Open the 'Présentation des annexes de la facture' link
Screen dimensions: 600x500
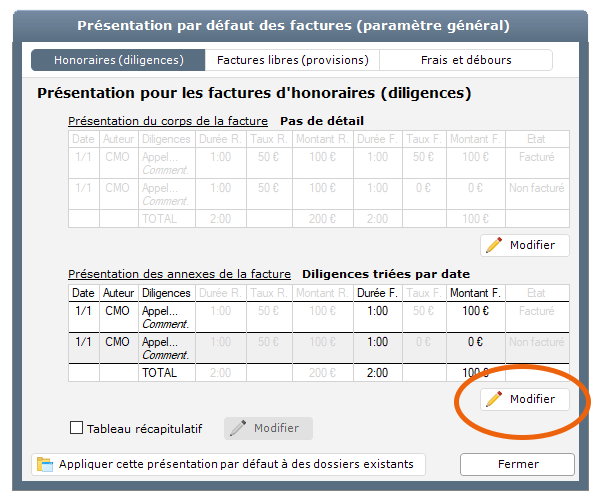(179, 274)
